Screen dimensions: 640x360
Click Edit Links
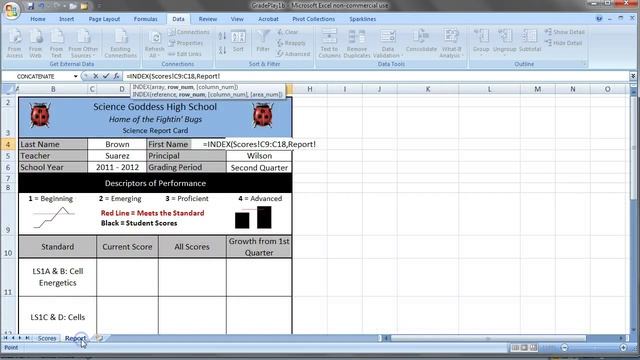tap(185, 54)
